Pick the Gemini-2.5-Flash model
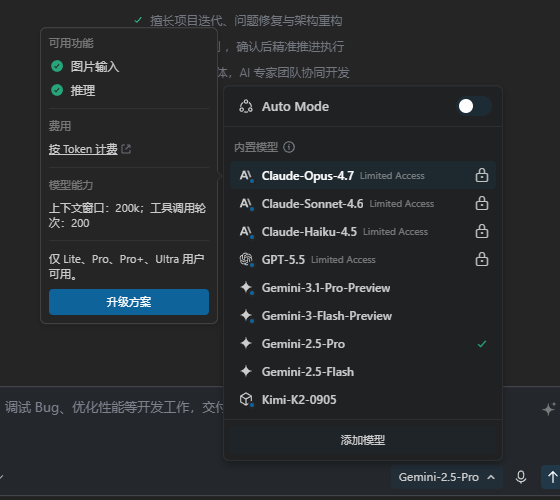Image resolution: width=560 pixels, height=500 pixels. coord(363,371)
